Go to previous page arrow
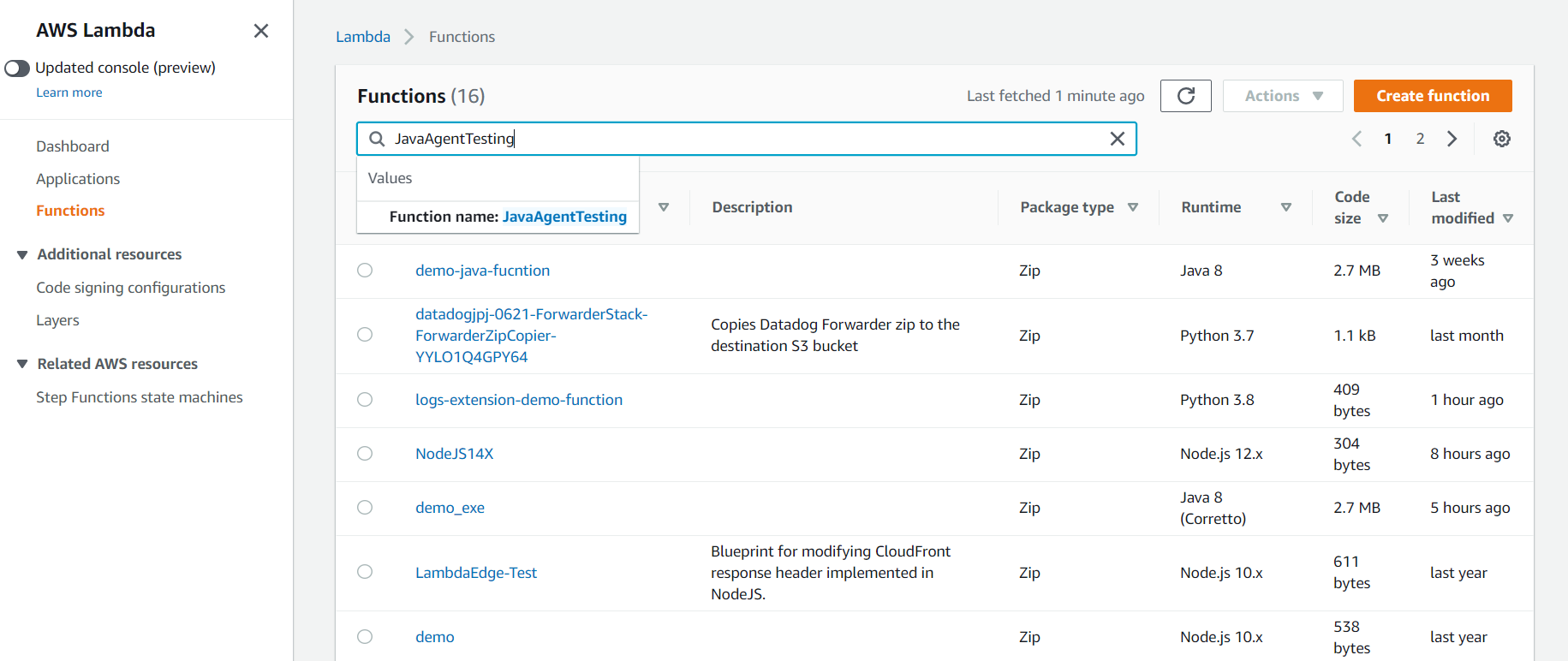Image resolution: width=1568 pixels, height=661 pixels. click(x=1356, y=139)
